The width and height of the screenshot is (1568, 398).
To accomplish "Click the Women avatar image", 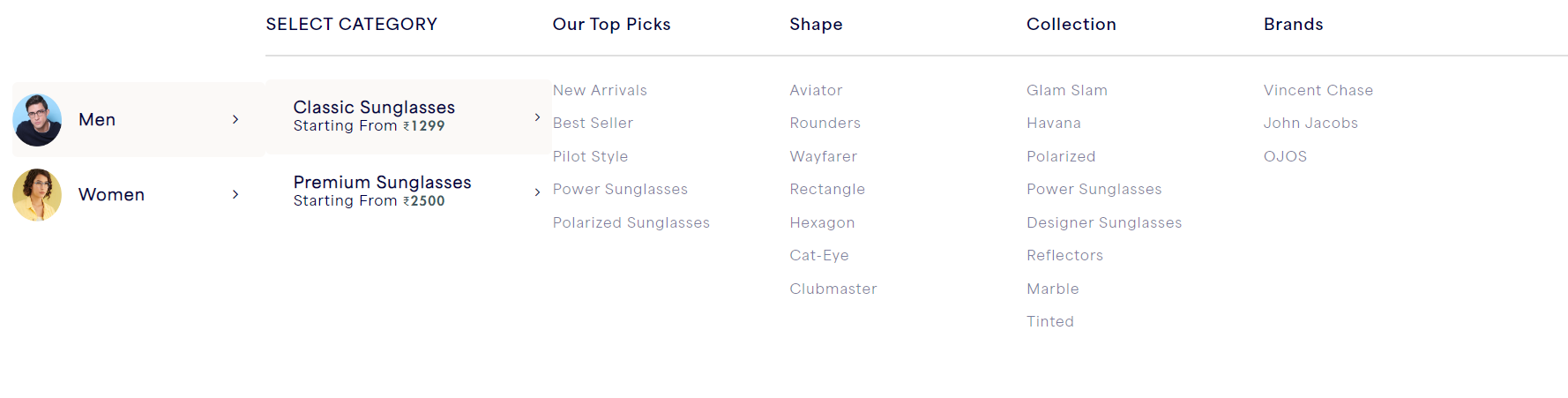I will tap(37, 194).
